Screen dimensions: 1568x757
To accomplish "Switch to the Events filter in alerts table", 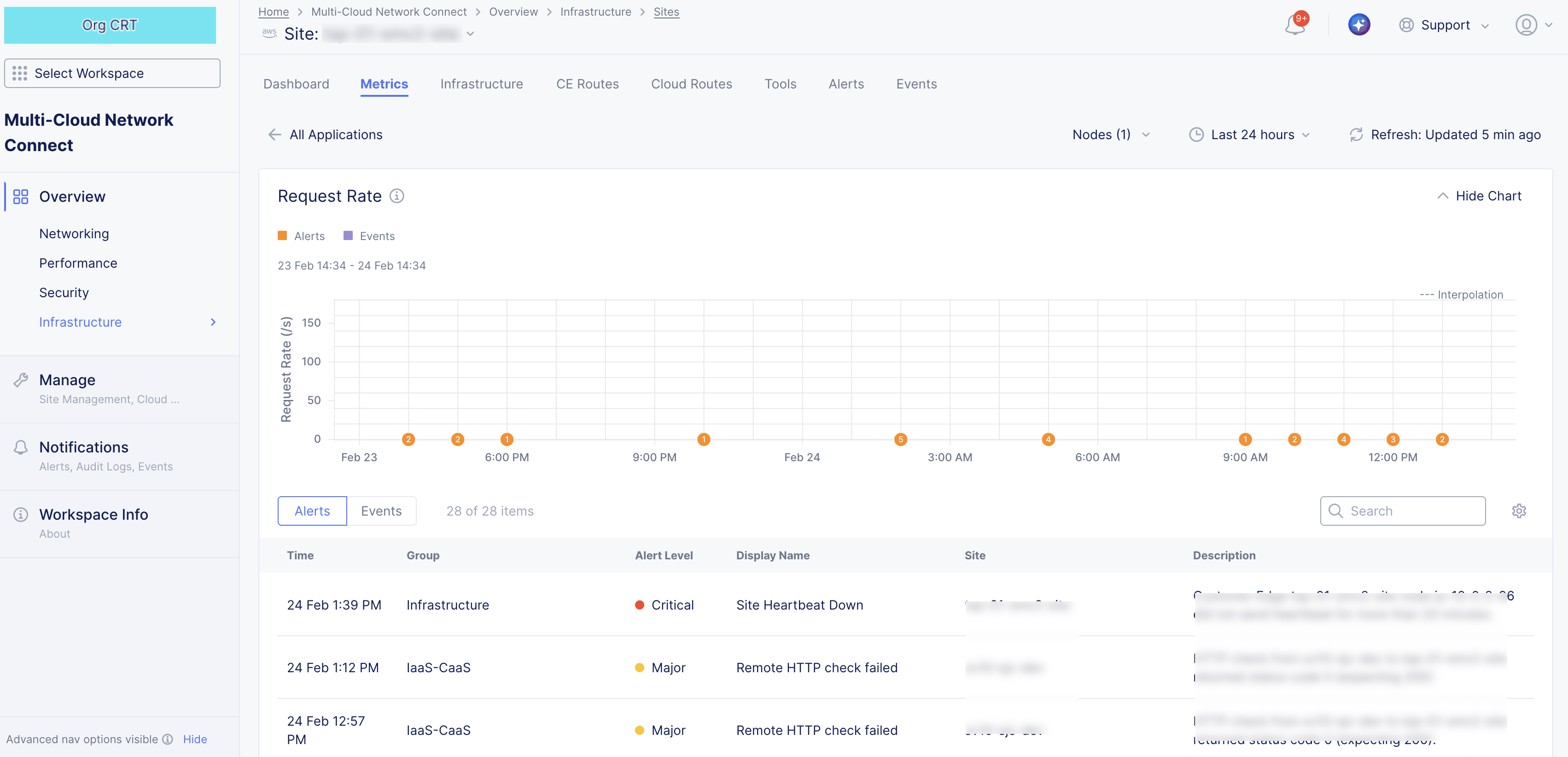I will pyautogui.click(x=381, y=511).
